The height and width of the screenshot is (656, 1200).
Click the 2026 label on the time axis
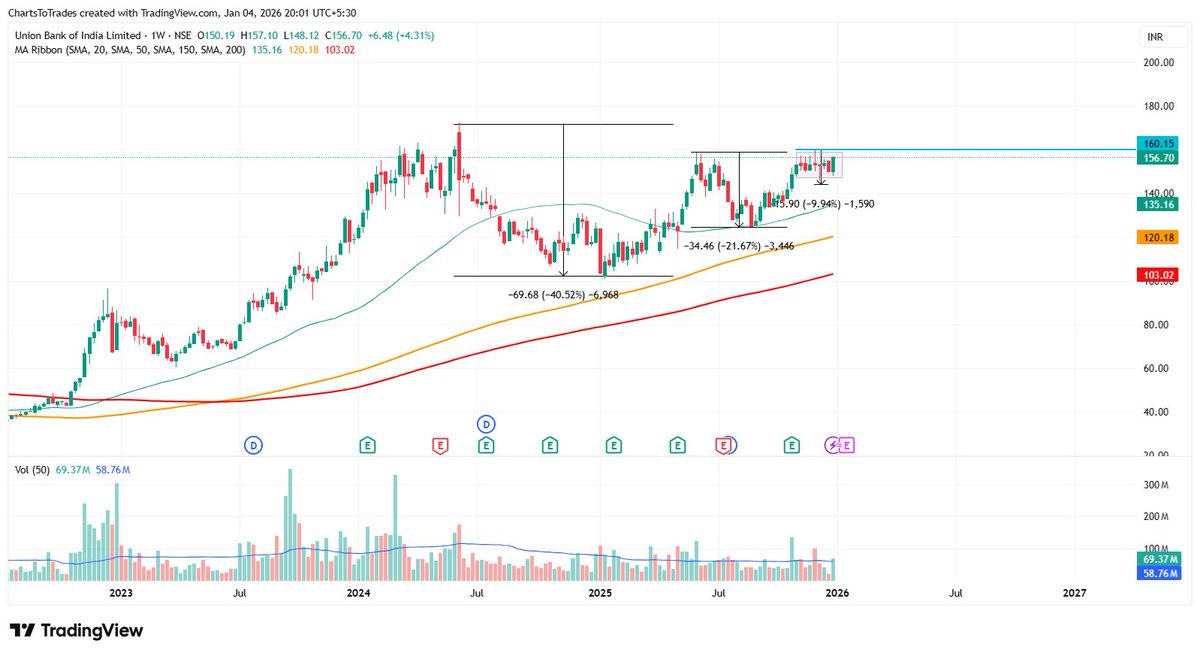coord(836,592)
